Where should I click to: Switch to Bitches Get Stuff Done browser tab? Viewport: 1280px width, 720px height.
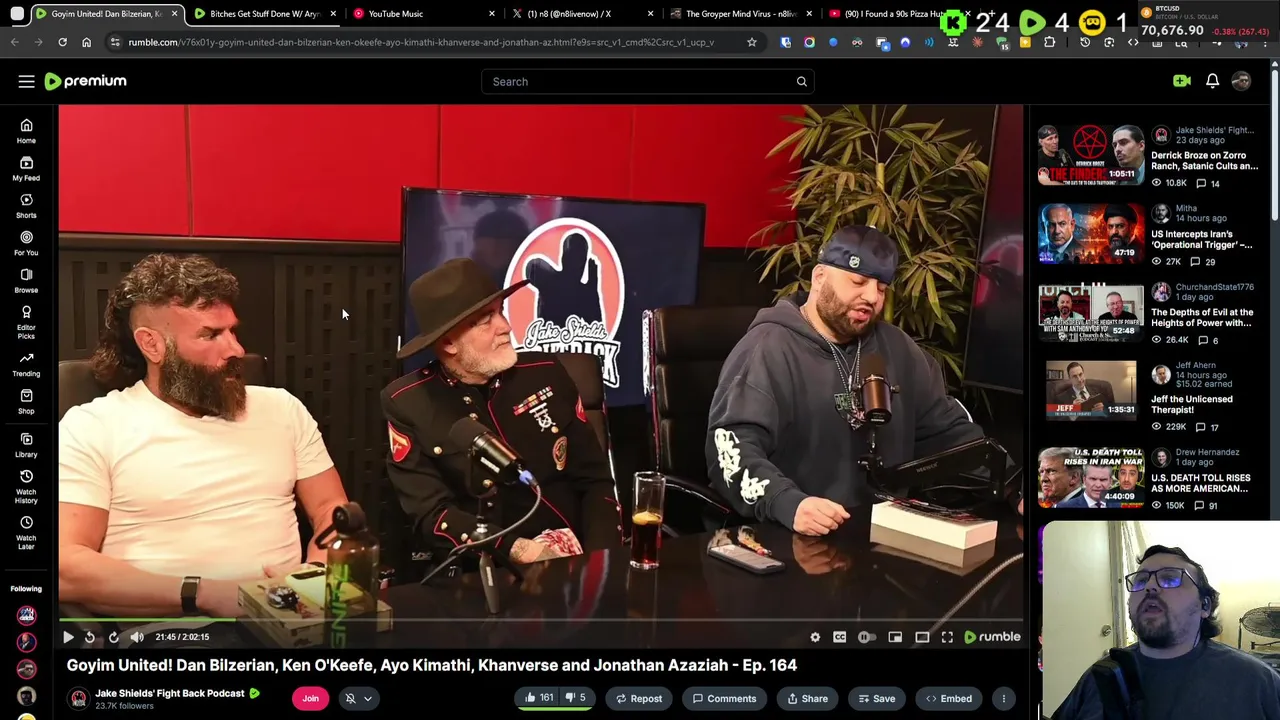coord(264,14)
